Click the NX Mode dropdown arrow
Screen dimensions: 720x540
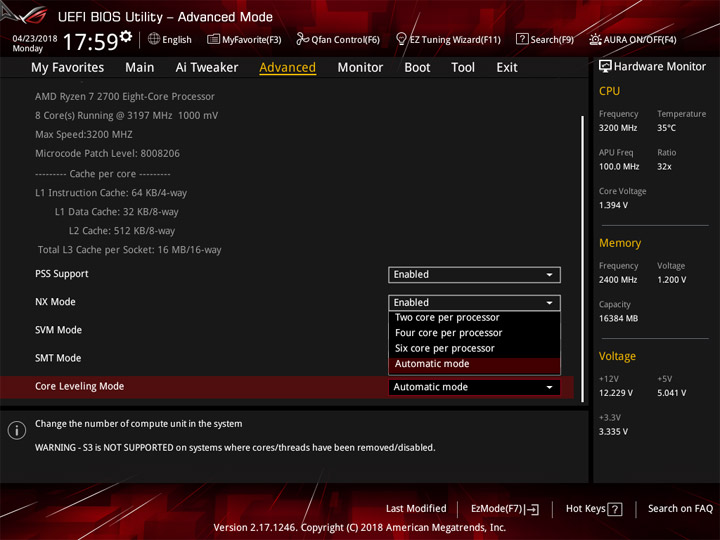[x=549, y=303]
